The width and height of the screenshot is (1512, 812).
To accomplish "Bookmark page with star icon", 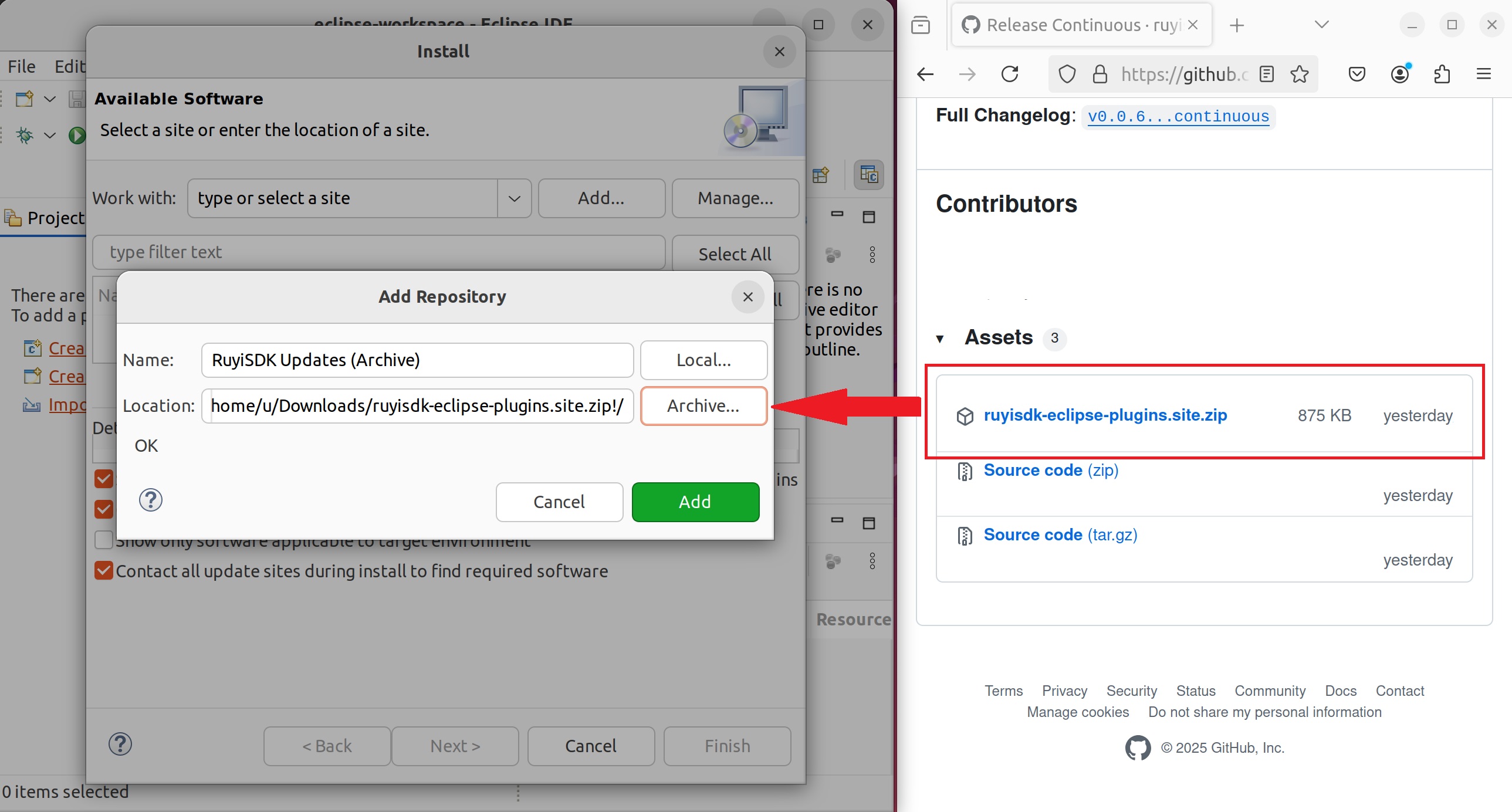I will pos(1300,74).
